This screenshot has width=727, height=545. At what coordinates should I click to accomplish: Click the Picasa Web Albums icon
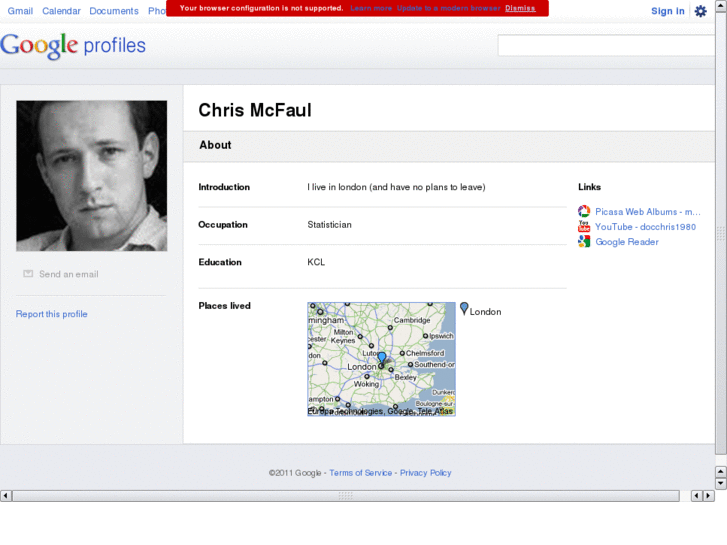click(584, 212)
